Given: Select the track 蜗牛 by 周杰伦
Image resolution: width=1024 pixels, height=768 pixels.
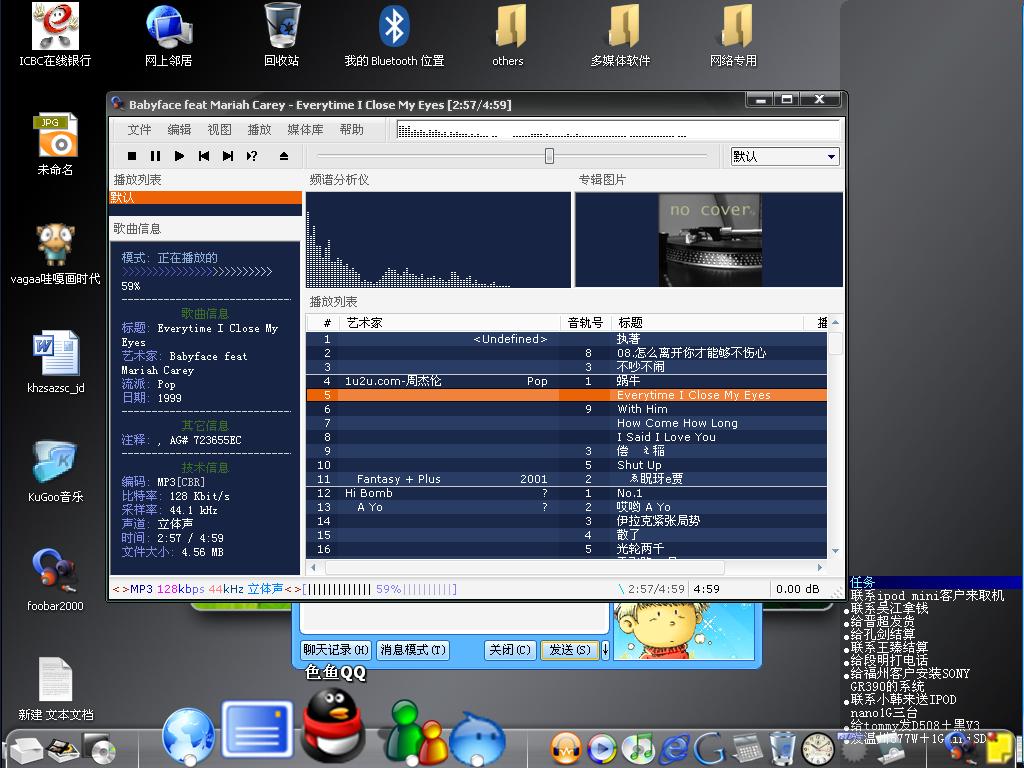Looking at the screenshot, I should tap(566, 381).
